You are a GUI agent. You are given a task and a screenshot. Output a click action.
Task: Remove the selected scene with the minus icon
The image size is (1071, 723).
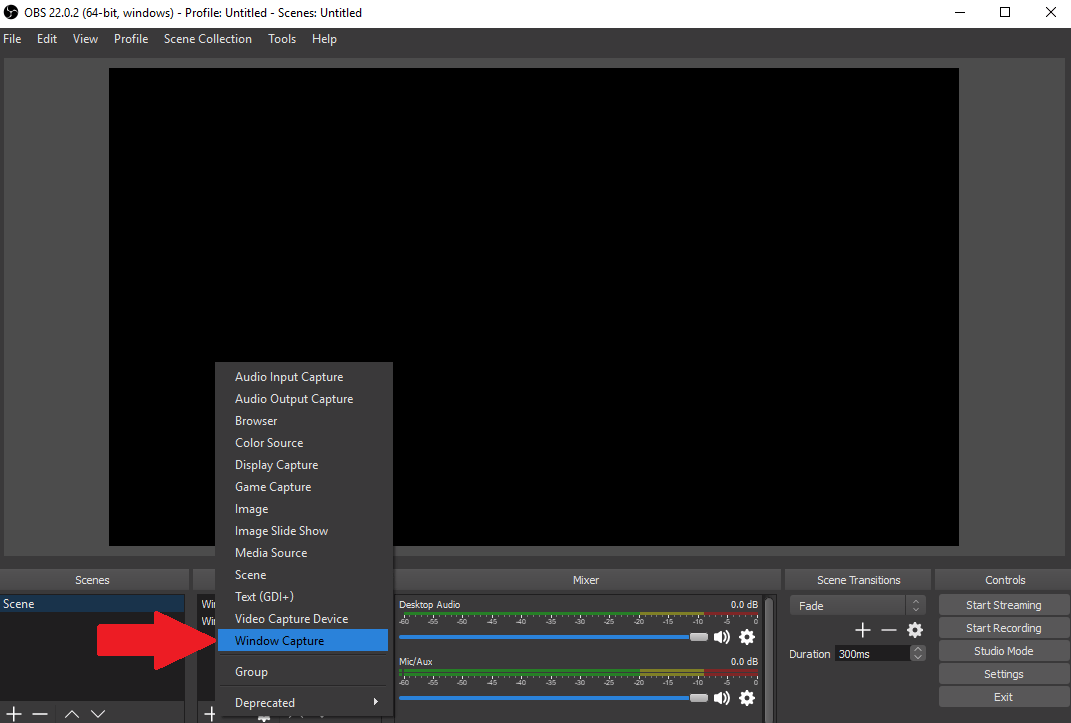(x=39, y=713)
